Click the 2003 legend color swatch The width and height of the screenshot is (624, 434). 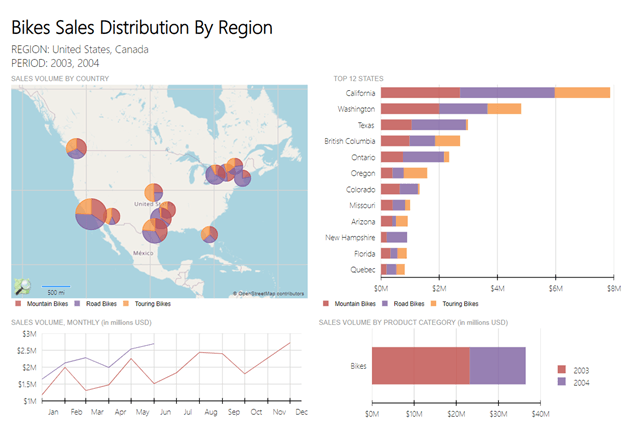pyautogui.click(x=562, y=369)
